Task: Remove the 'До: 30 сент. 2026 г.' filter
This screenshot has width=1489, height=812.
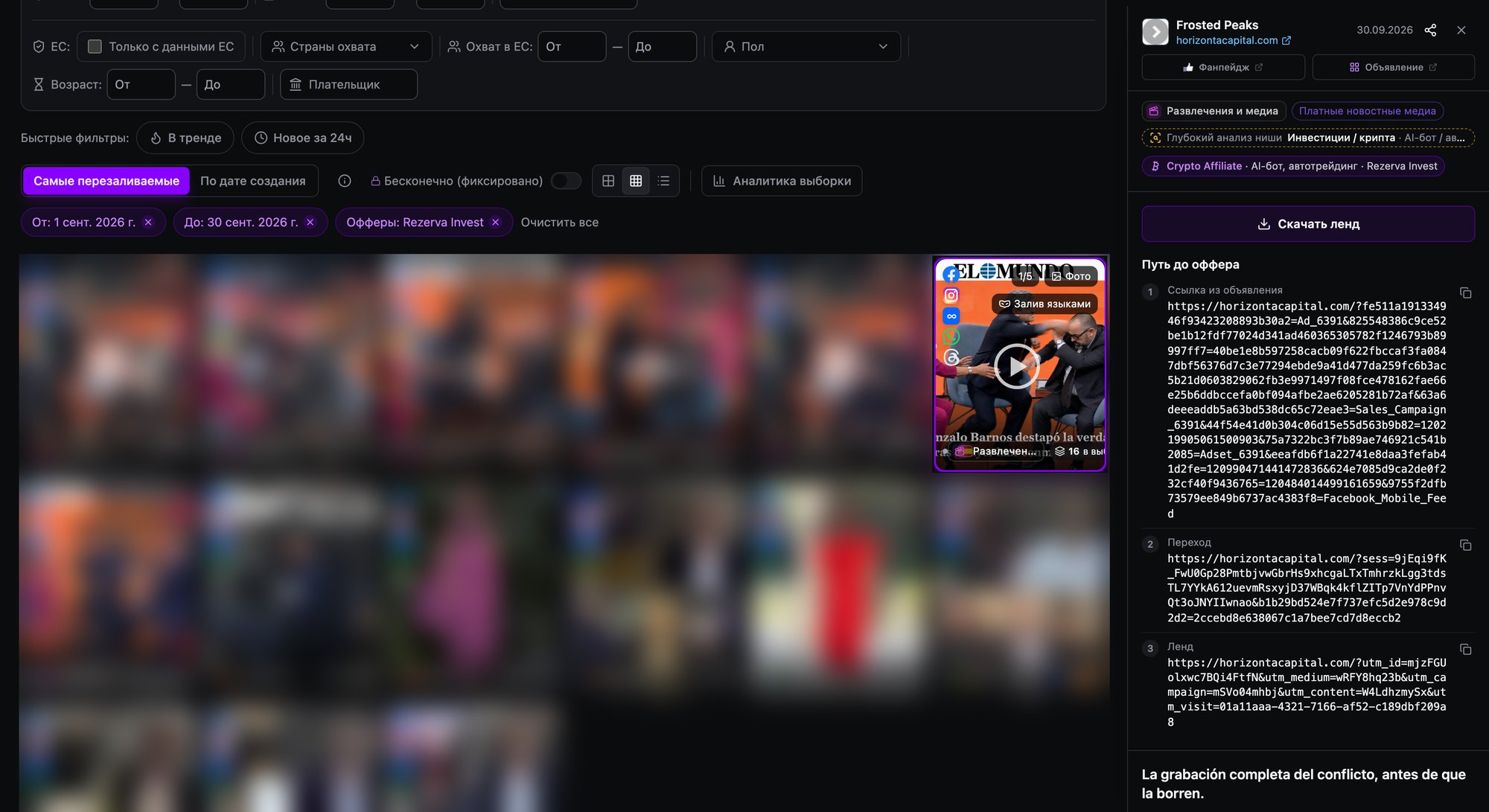Action: [310, 223]
